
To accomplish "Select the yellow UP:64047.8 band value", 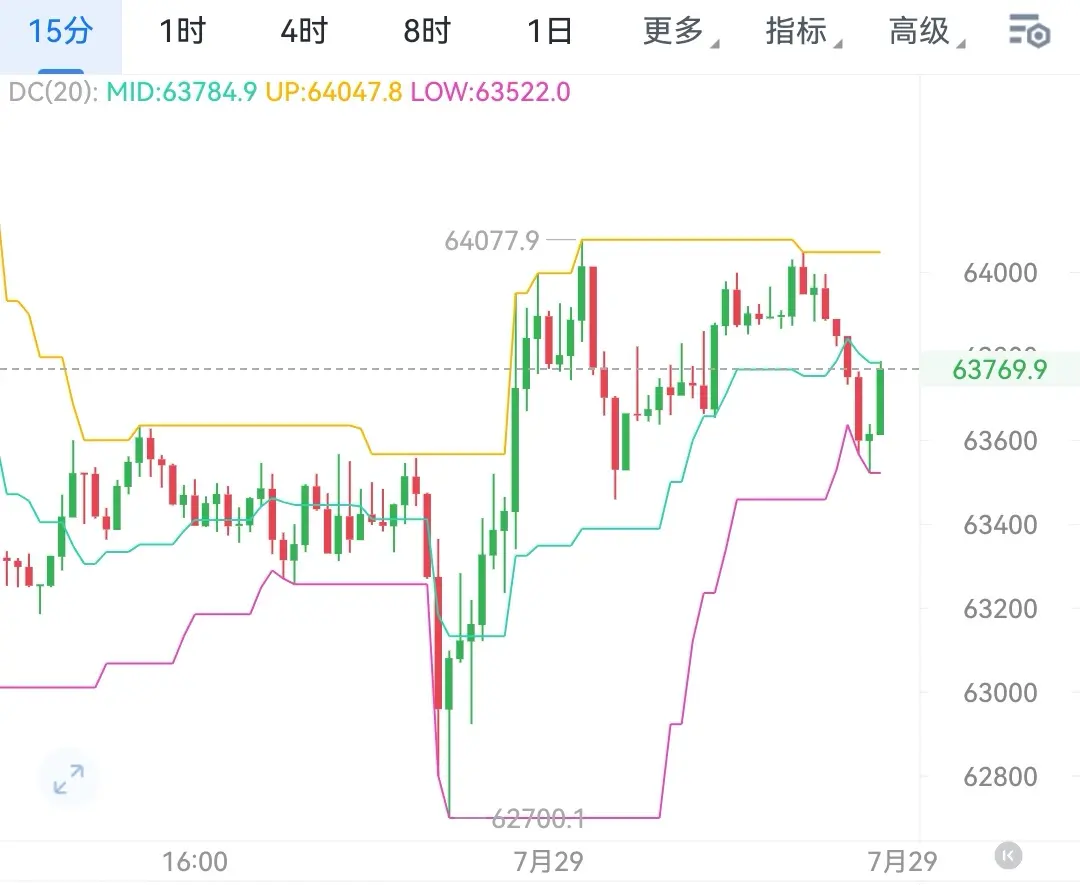I will [x=333, y=92].
